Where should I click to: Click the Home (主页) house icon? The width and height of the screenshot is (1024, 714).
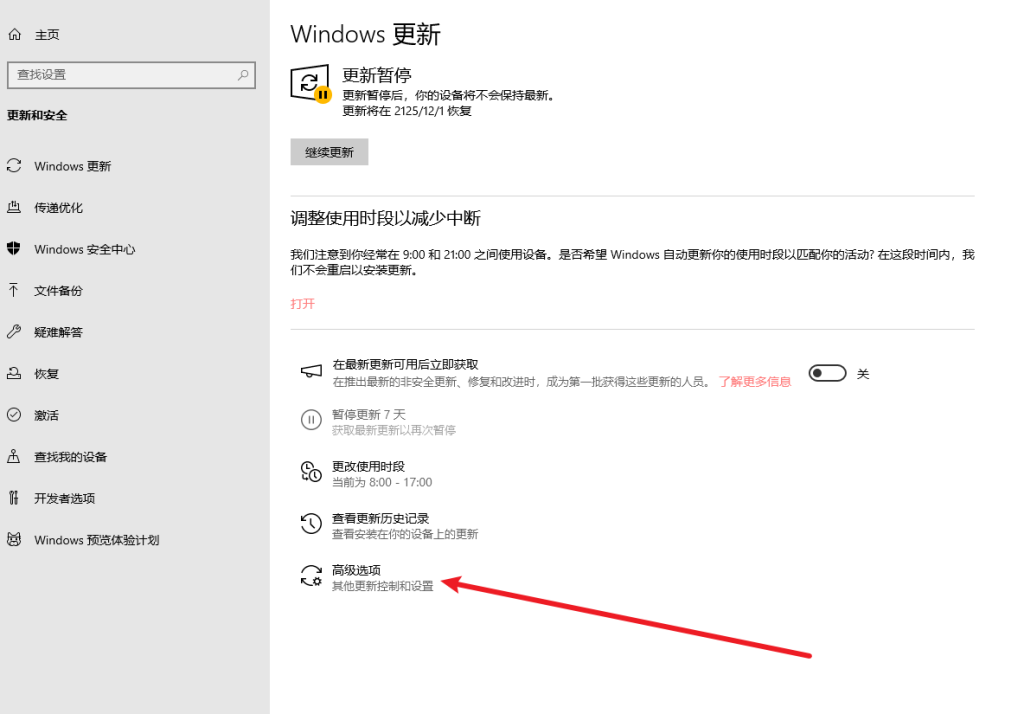coord(14,34)
